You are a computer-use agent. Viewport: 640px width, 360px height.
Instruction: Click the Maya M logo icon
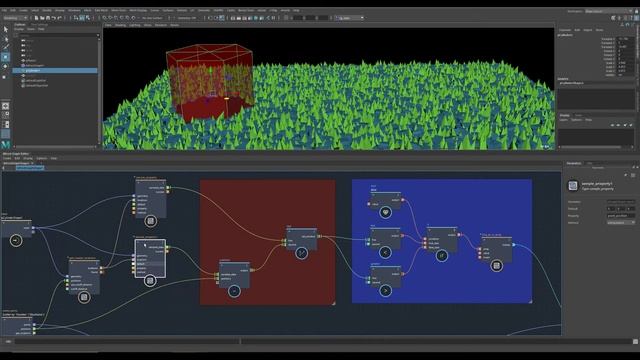tap(6, 144)
